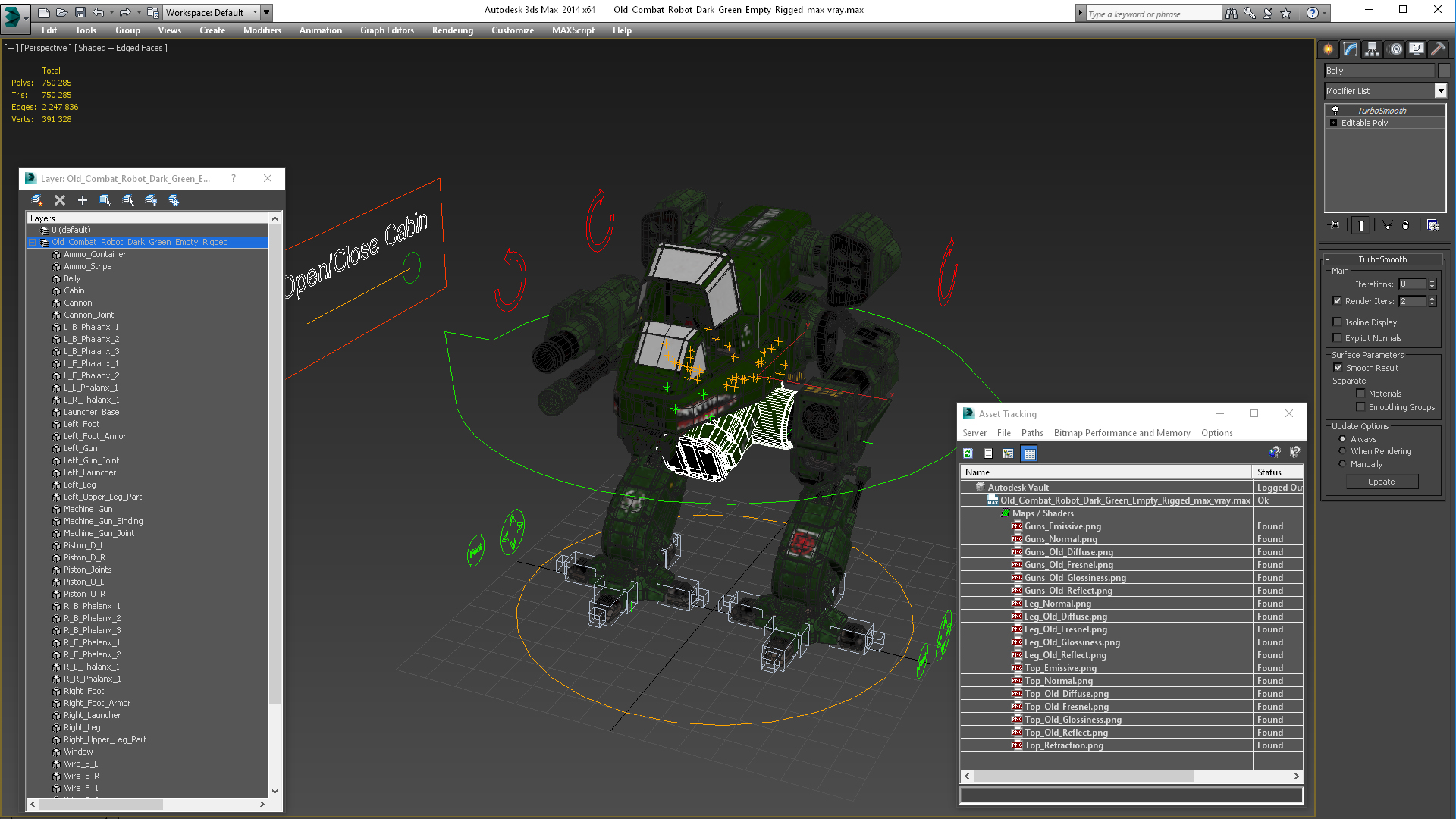The height and width of the screenshot is (819, 1456).
Task: Click the Update button in TurboSmooth rollout
Action: (x=1382, y=482)
